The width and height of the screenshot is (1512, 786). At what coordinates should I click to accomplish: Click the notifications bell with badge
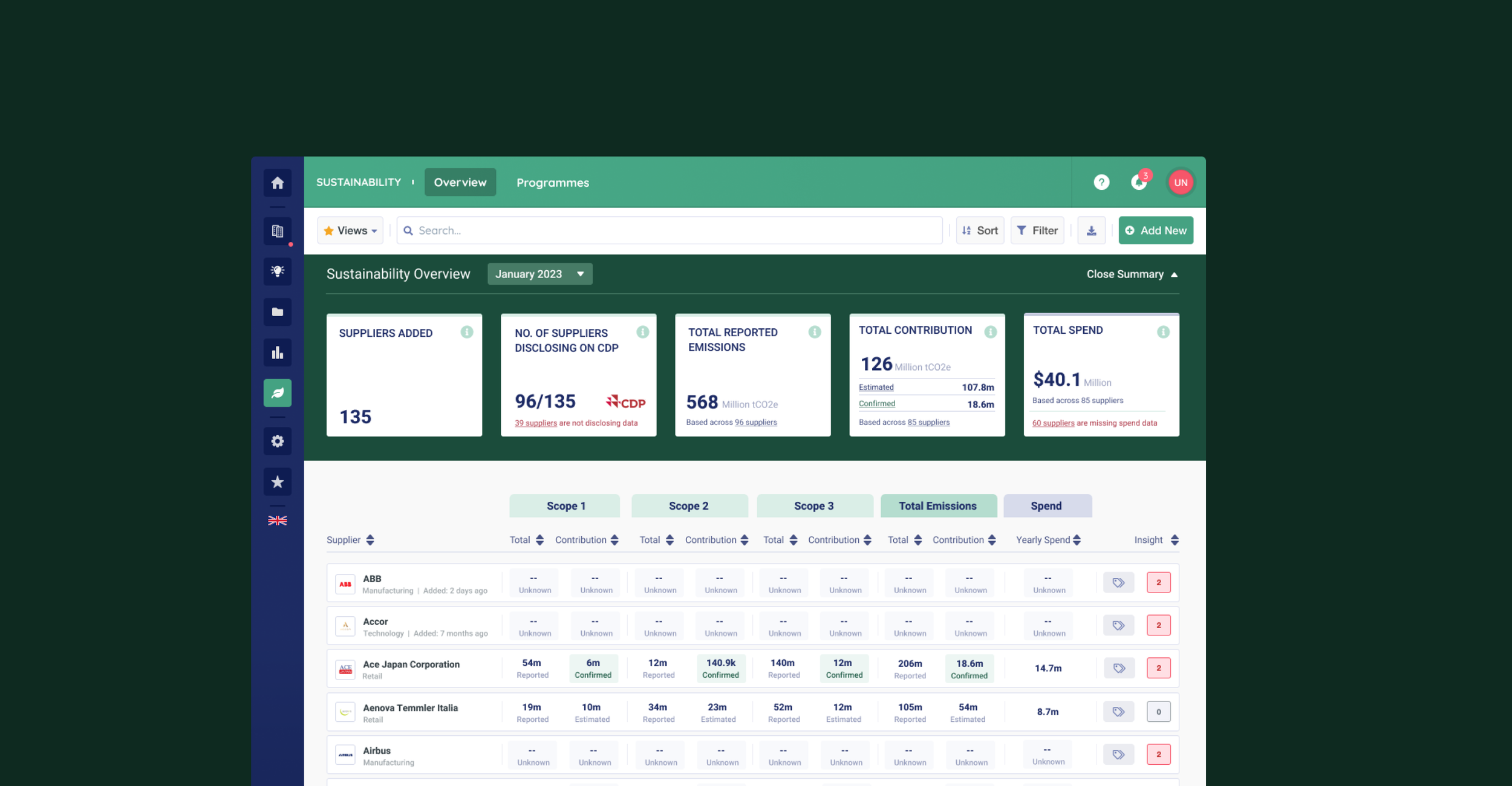click(x=1139, y=182)
